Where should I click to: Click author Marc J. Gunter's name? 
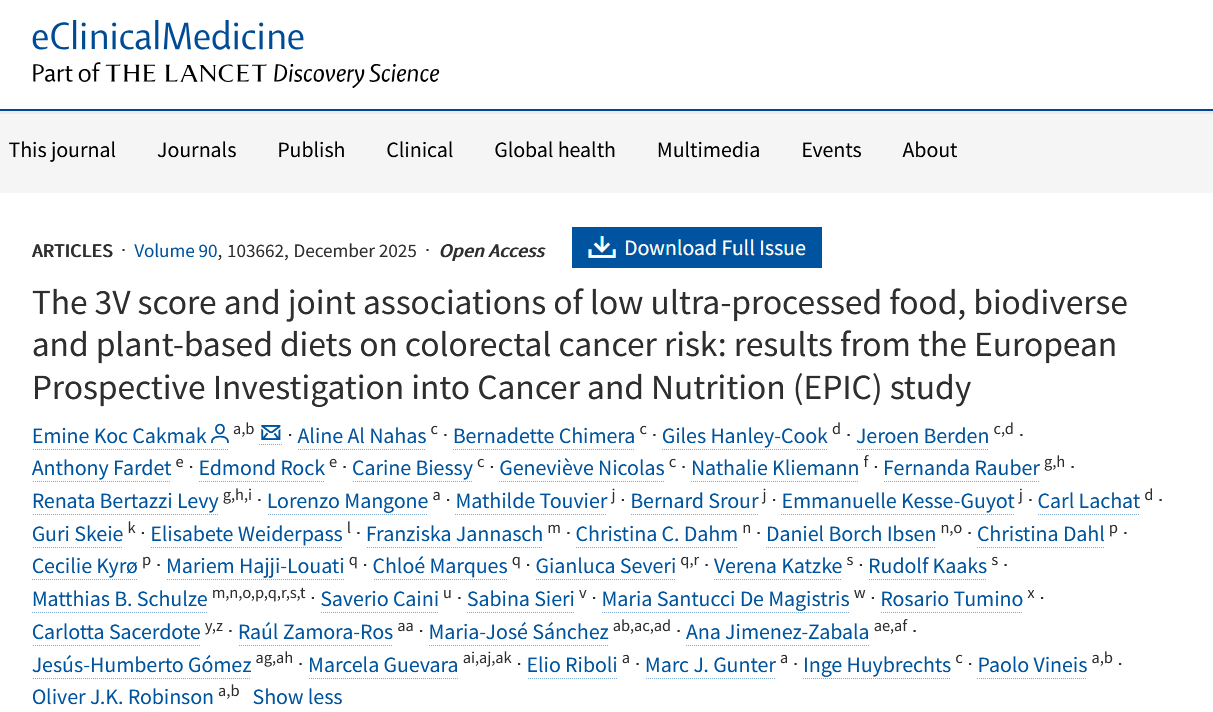[710, 665]
